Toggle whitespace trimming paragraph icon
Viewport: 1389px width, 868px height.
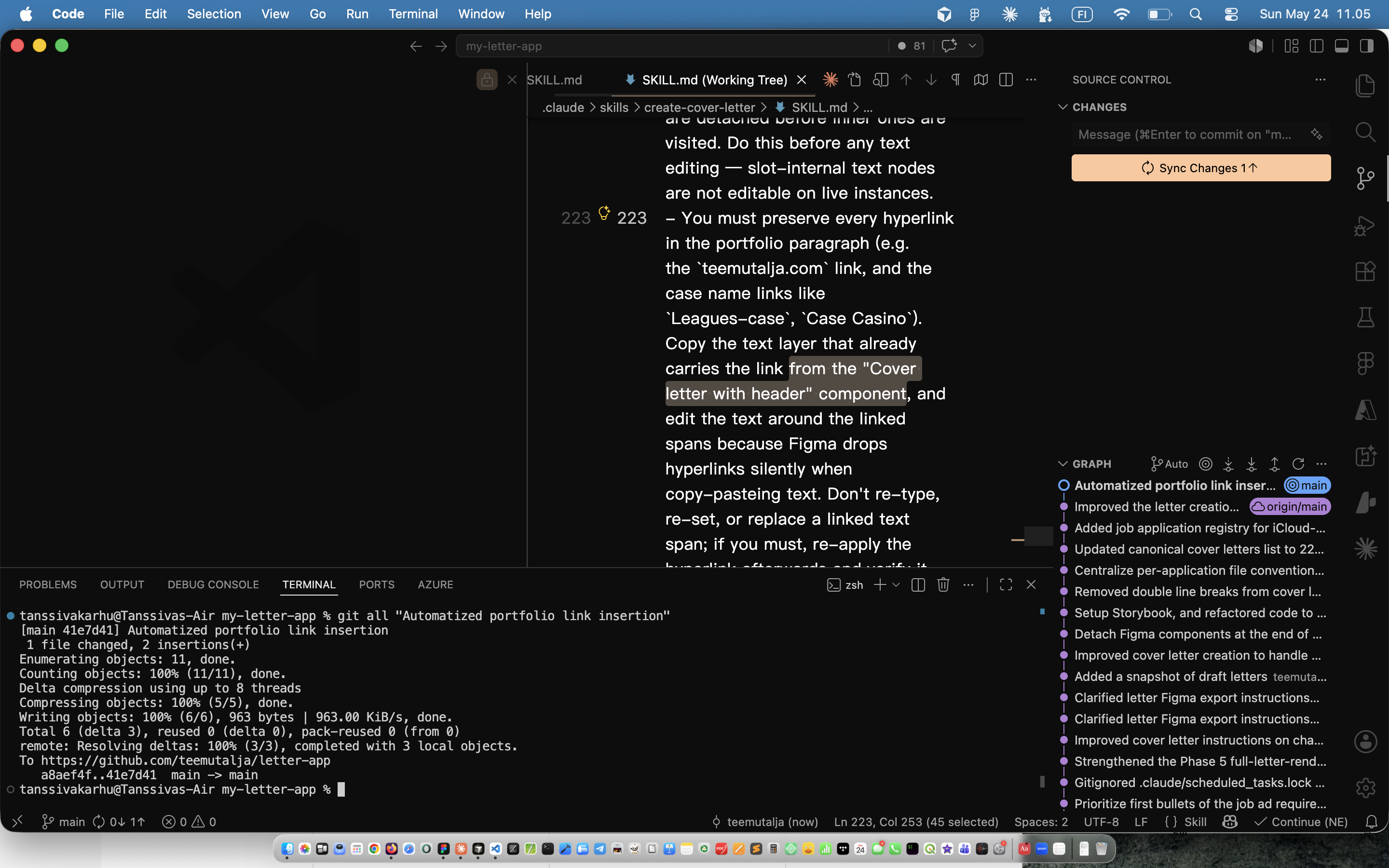pos(955,80)
